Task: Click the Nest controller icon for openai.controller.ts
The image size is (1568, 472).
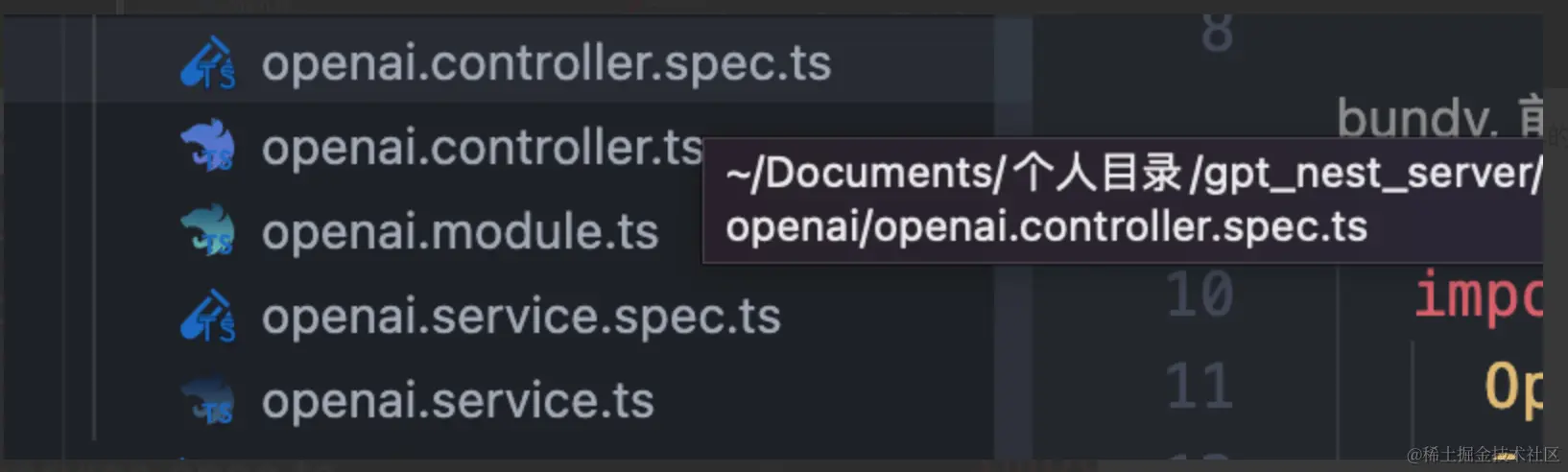Action: click(x=208, y=147)
